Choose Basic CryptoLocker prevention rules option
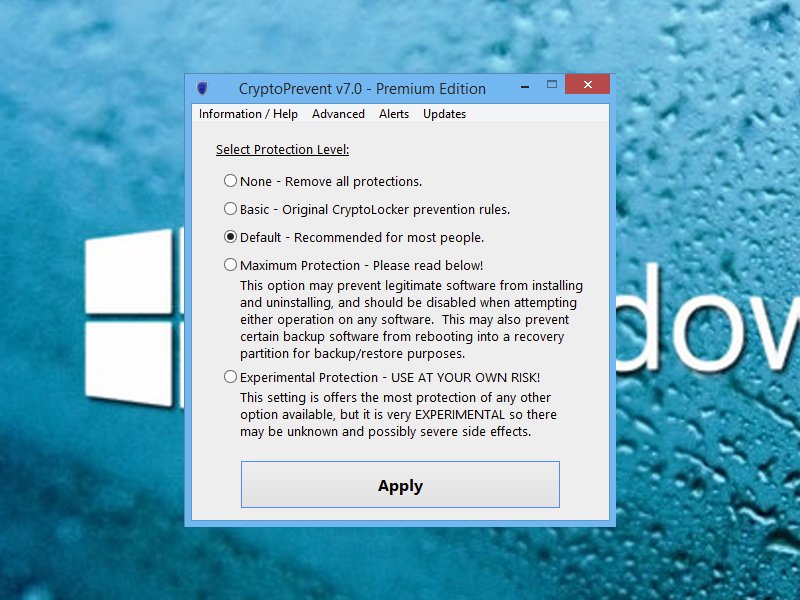 [231, 209]
